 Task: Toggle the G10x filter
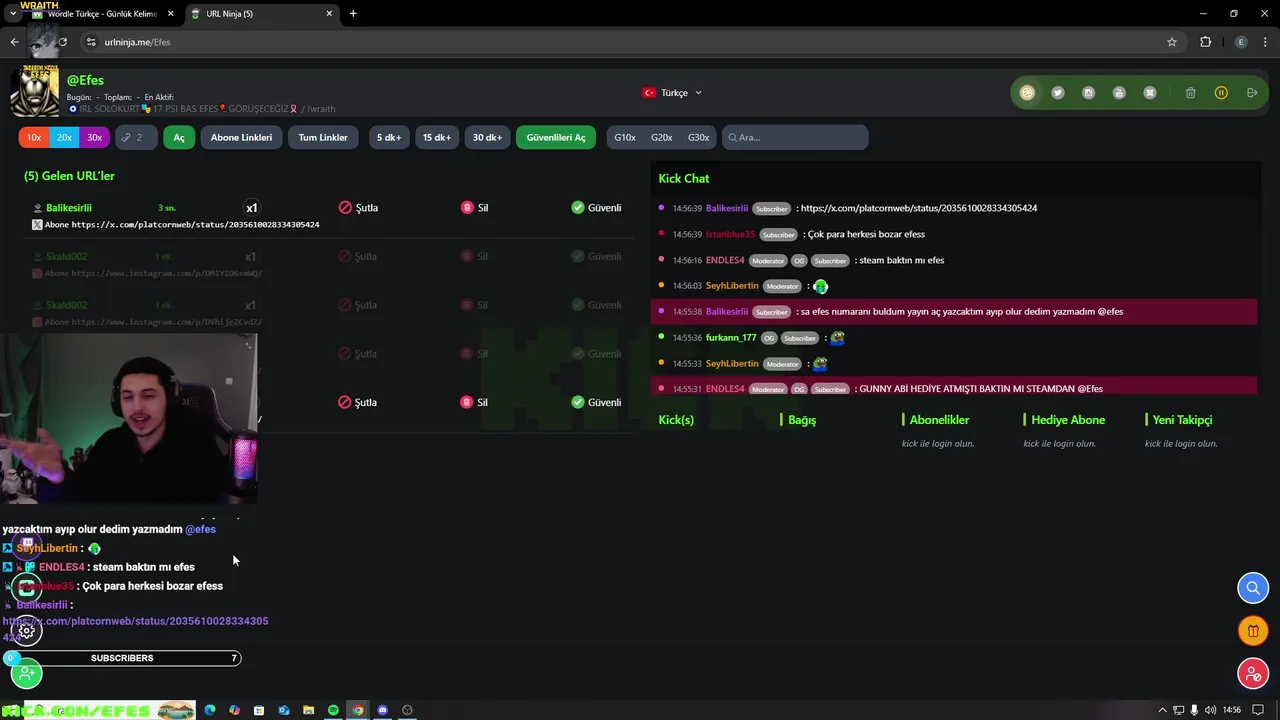click(x=625, y=138)
